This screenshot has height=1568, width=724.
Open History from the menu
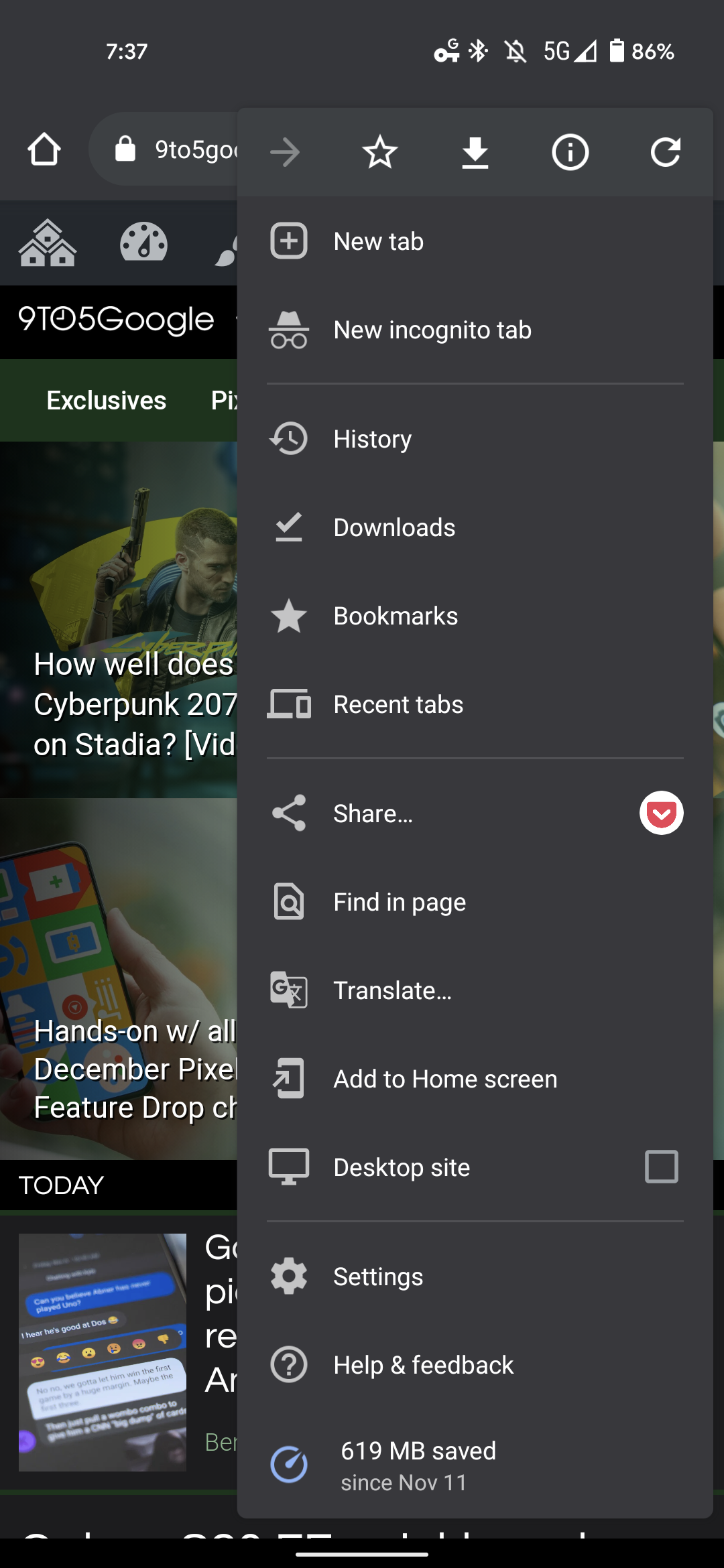click(373, 439)
